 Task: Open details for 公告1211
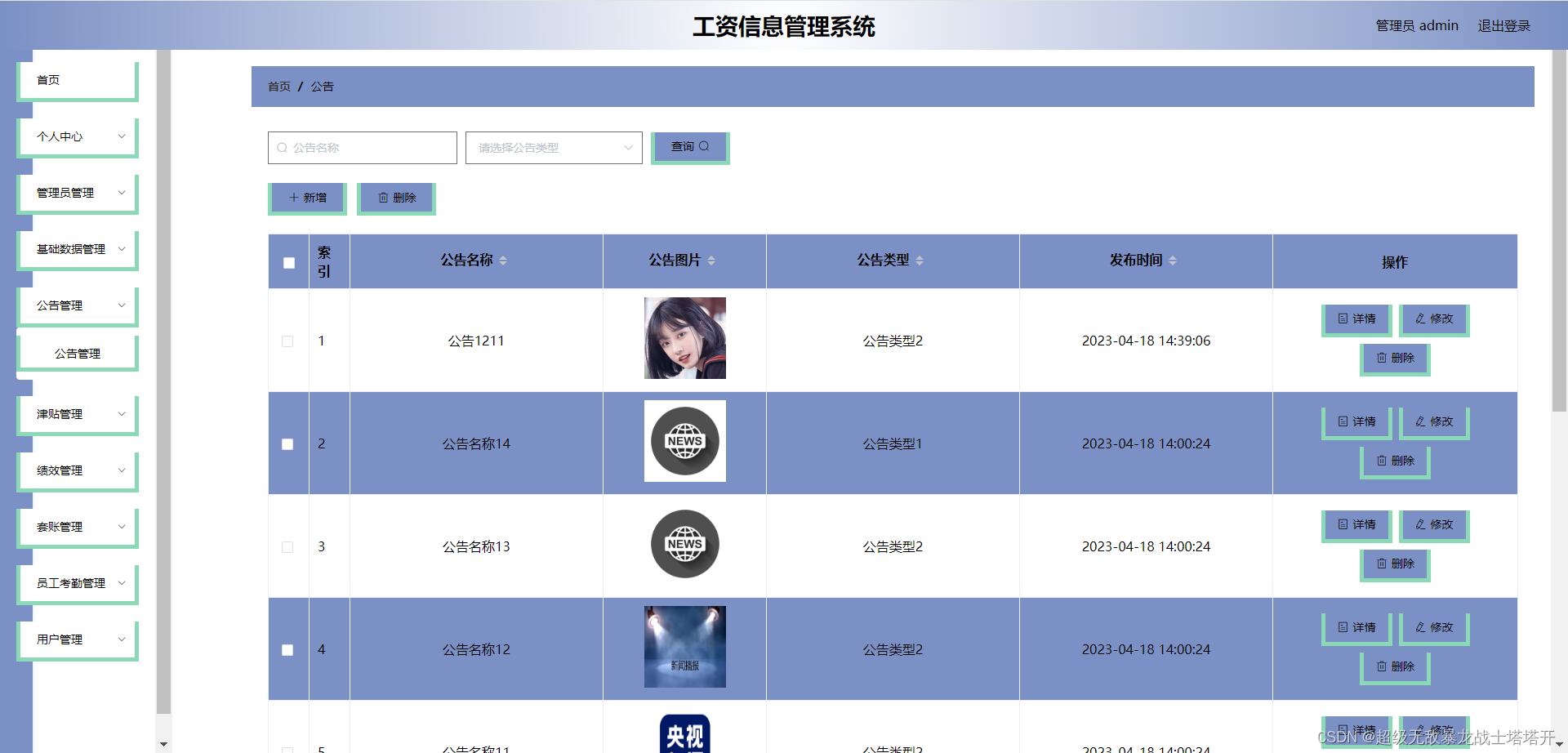(x=1356, y=319)
